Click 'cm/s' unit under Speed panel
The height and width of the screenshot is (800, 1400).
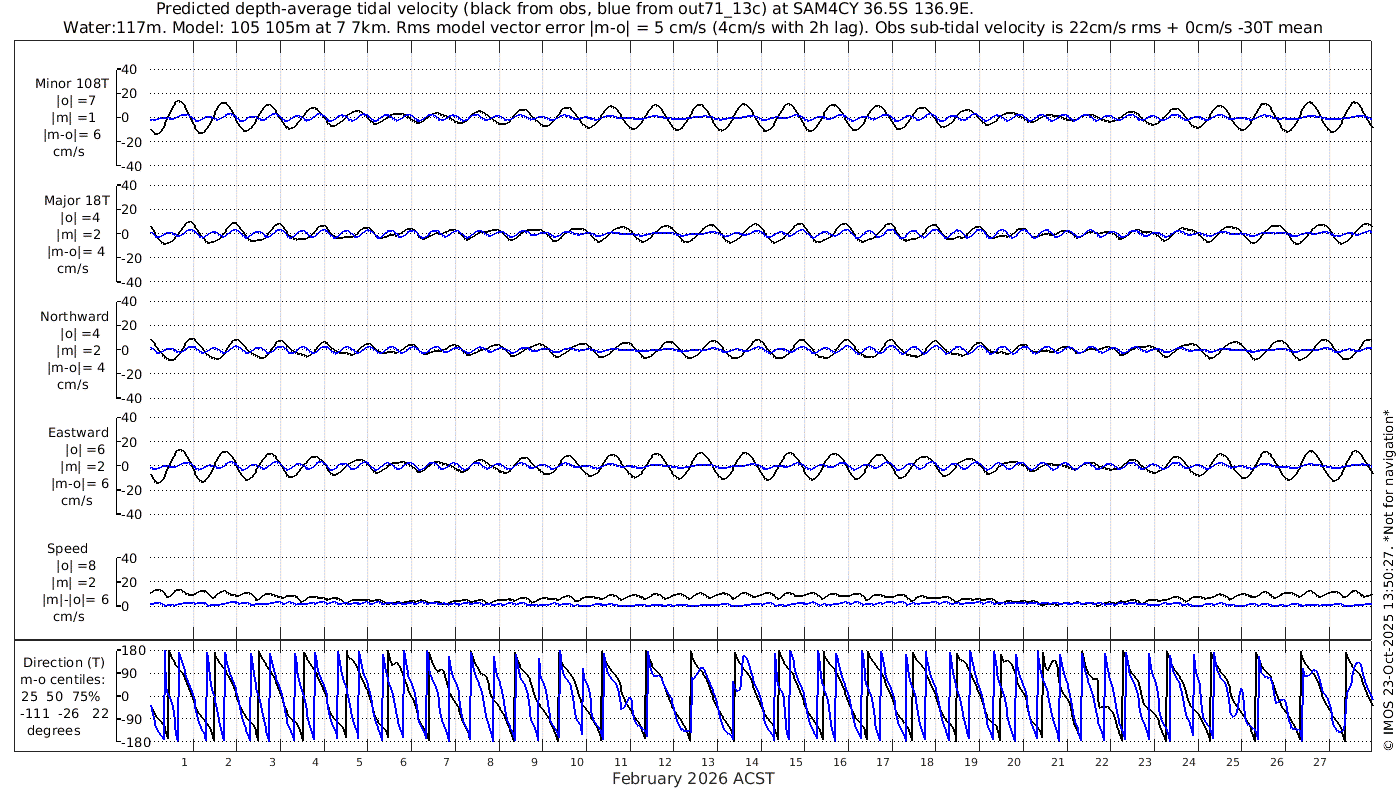[70, 616]
